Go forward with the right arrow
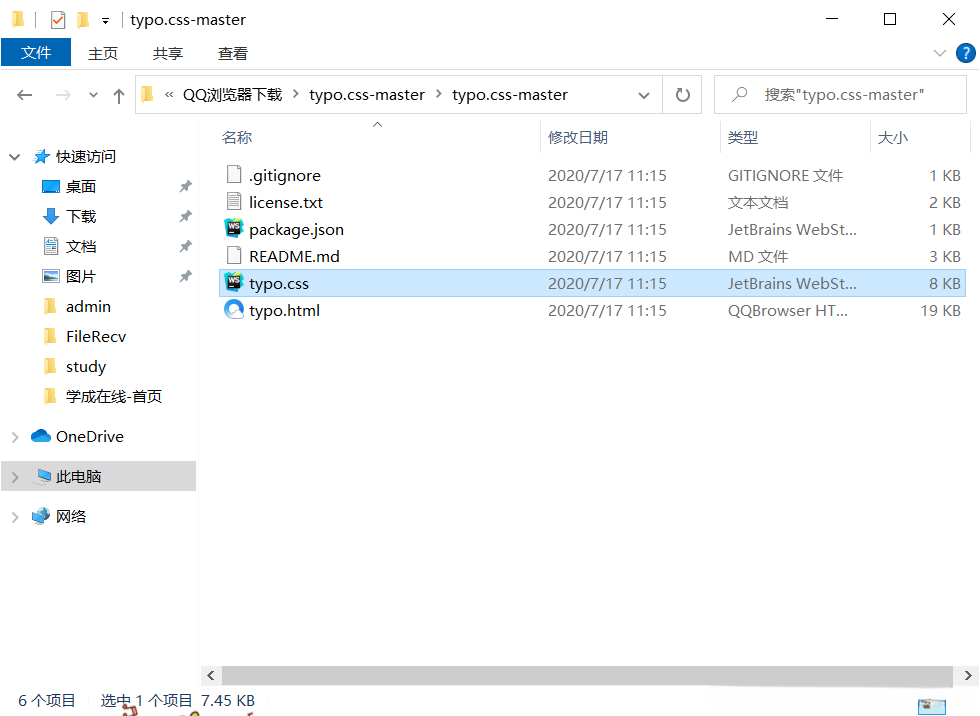The height and width of the screenshot is (716, 980). click(63, 95)
